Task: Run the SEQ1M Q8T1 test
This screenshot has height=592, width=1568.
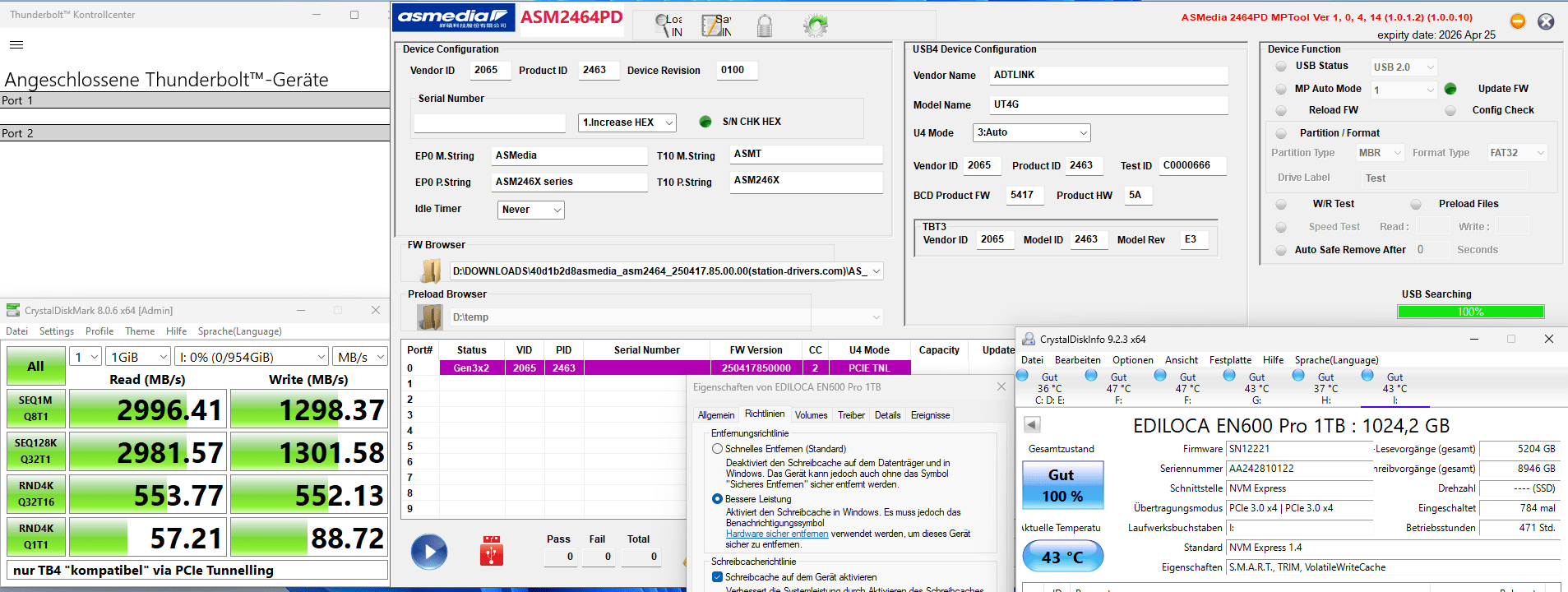Action: tap(35, 409)
